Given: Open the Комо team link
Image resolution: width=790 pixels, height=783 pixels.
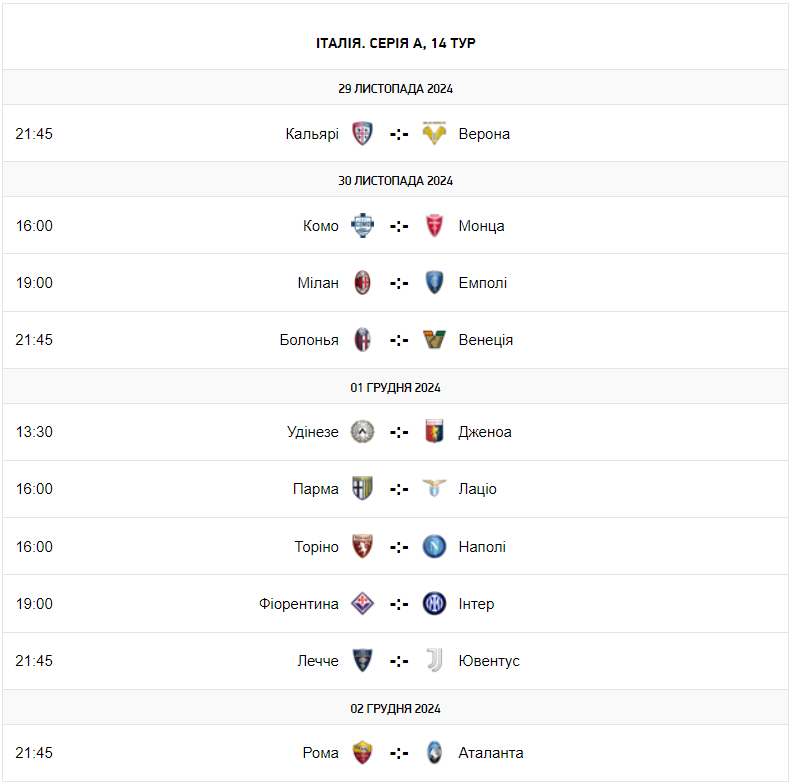Looking at the screenshot, I should pyautogui.click(x=321, y=226).
